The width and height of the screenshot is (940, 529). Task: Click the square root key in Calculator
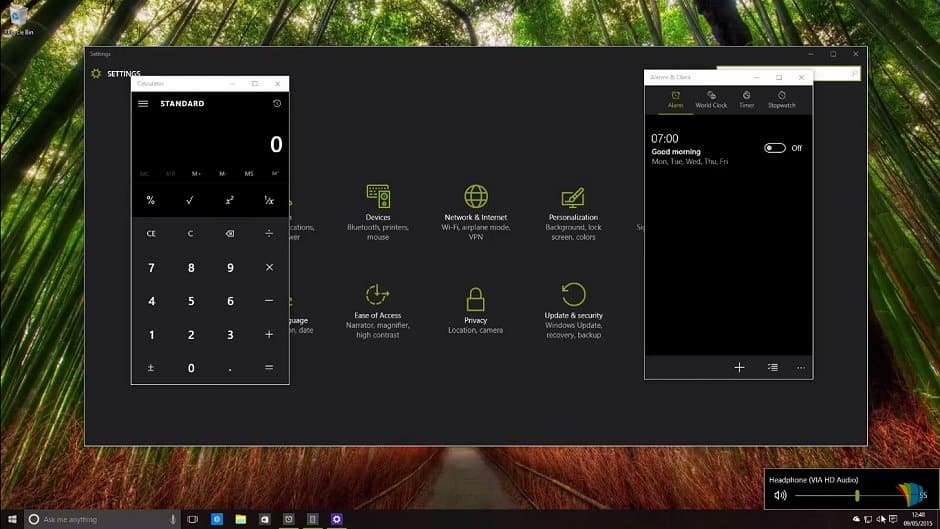pyautogui.click(x=190, y=200)
